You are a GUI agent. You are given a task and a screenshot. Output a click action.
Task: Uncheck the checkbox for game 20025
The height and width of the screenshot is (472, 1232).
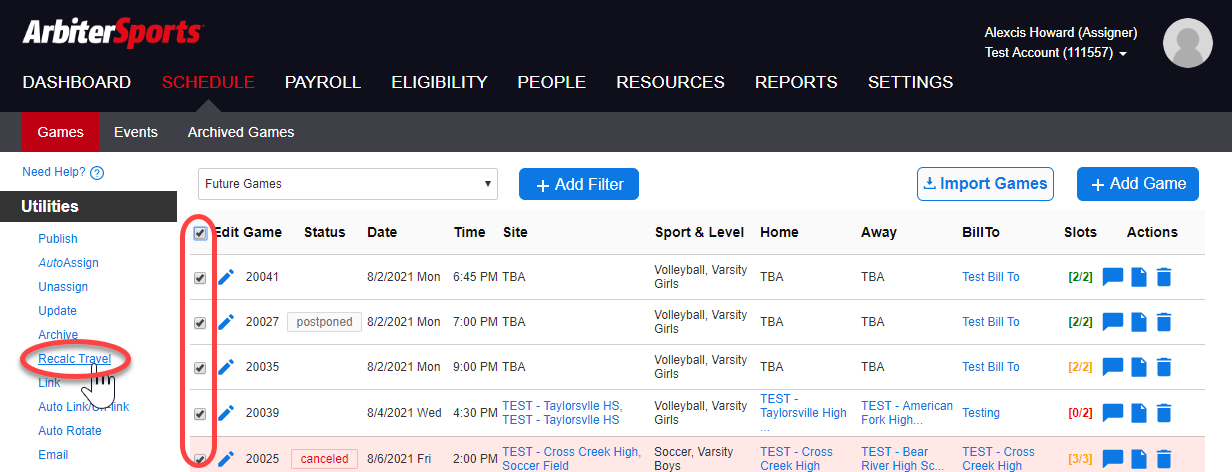(x=200, y=459)
